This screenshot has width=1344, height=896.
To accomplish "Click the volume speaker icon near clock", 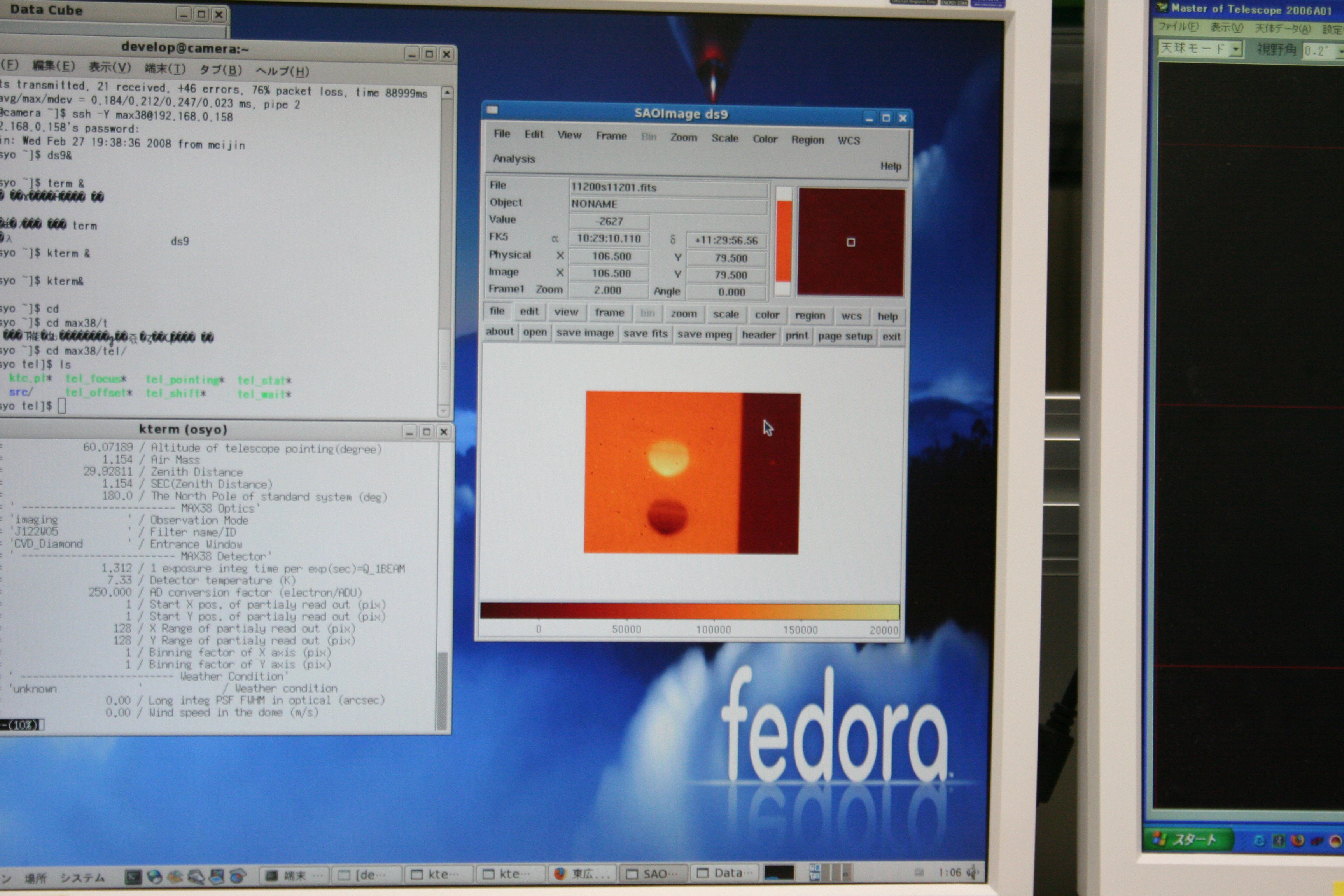I will click(x=972, y=872).
